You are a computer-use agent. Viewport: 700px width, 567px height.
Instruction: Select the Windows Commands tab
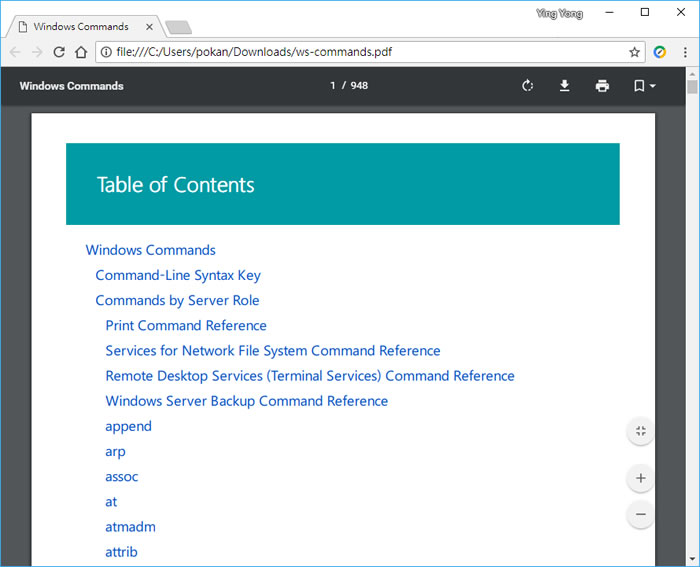pos(80,26)
